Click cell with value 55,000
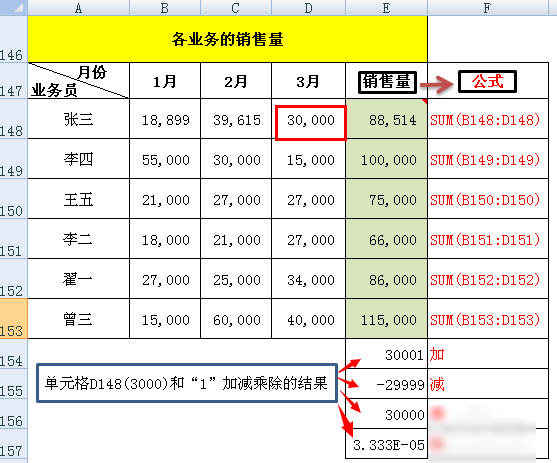The width and height of the screenshot is (557, 463). tap(165, 158)
